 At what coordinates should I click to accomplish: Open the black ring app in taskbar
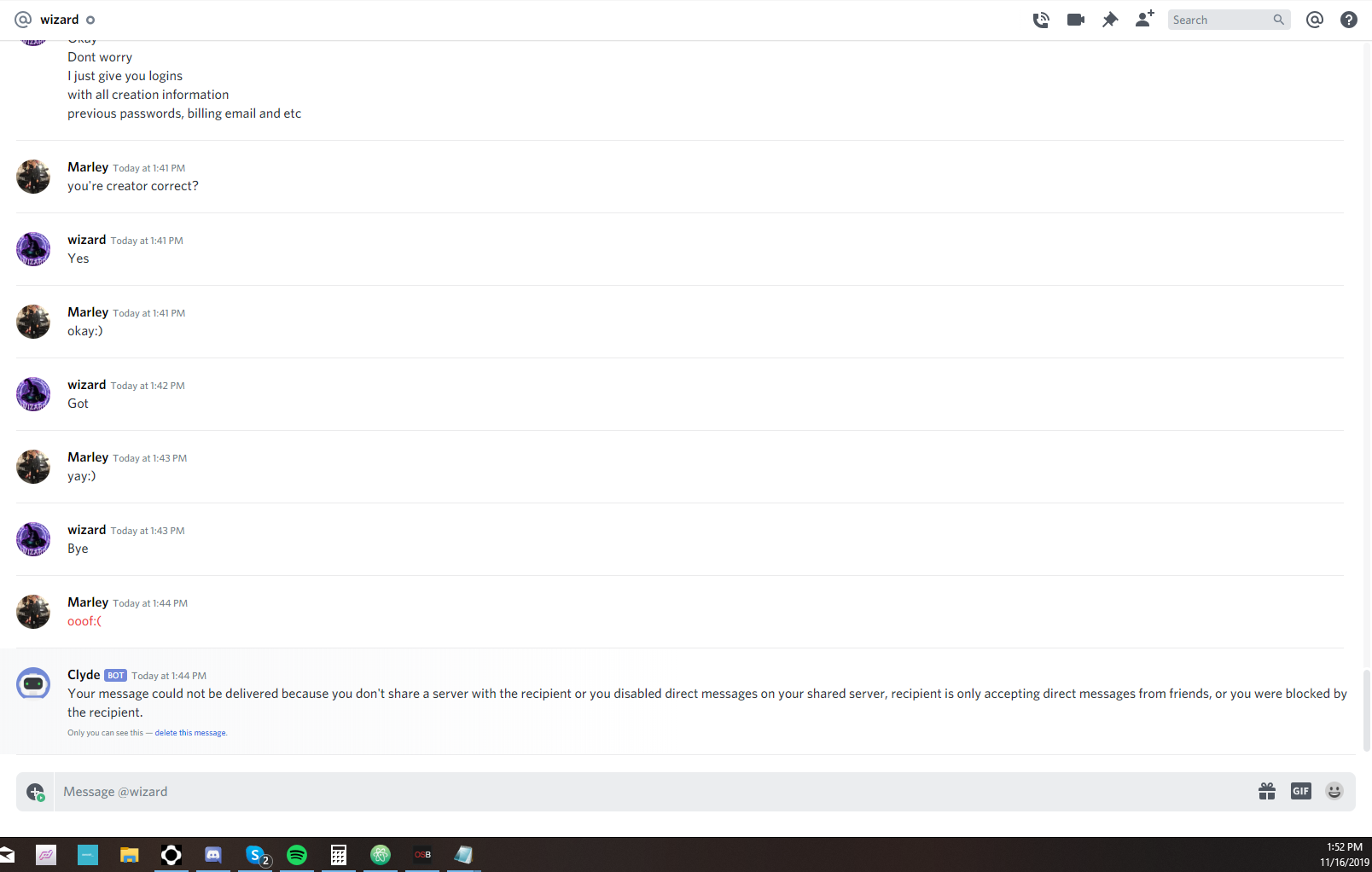click(171, 854)
